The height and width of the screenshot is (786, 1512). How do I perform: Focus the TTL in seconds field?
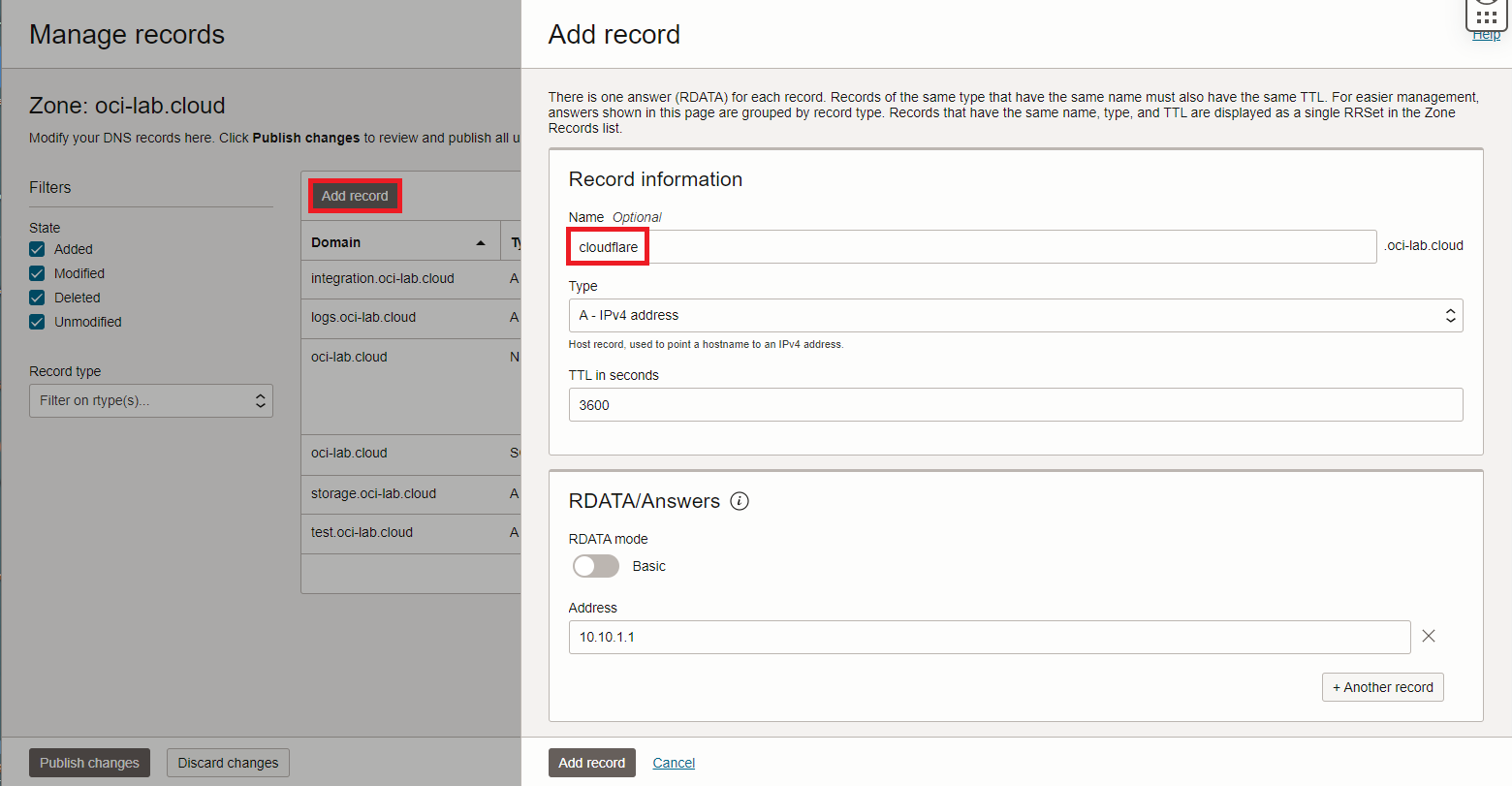1015,405
